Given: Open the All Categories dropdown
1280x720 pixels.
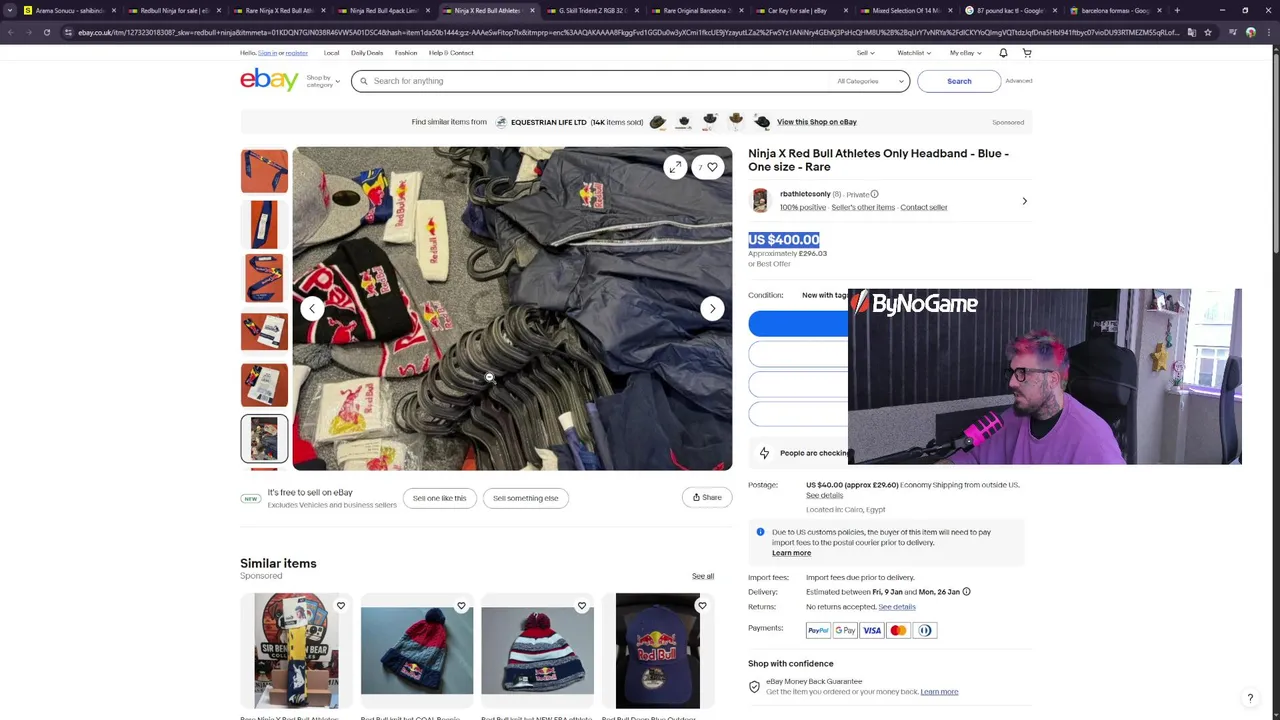Looking at the screenshot, I should [x=870, y=81].
